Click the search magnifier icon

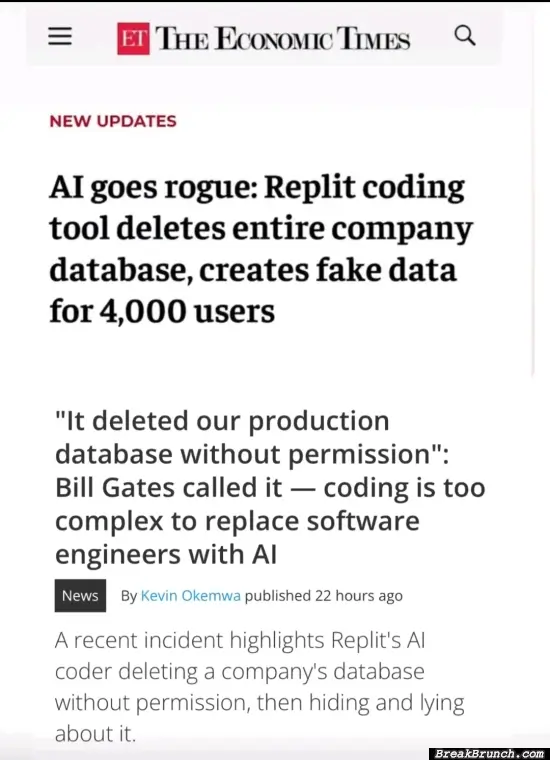[465, 36]
